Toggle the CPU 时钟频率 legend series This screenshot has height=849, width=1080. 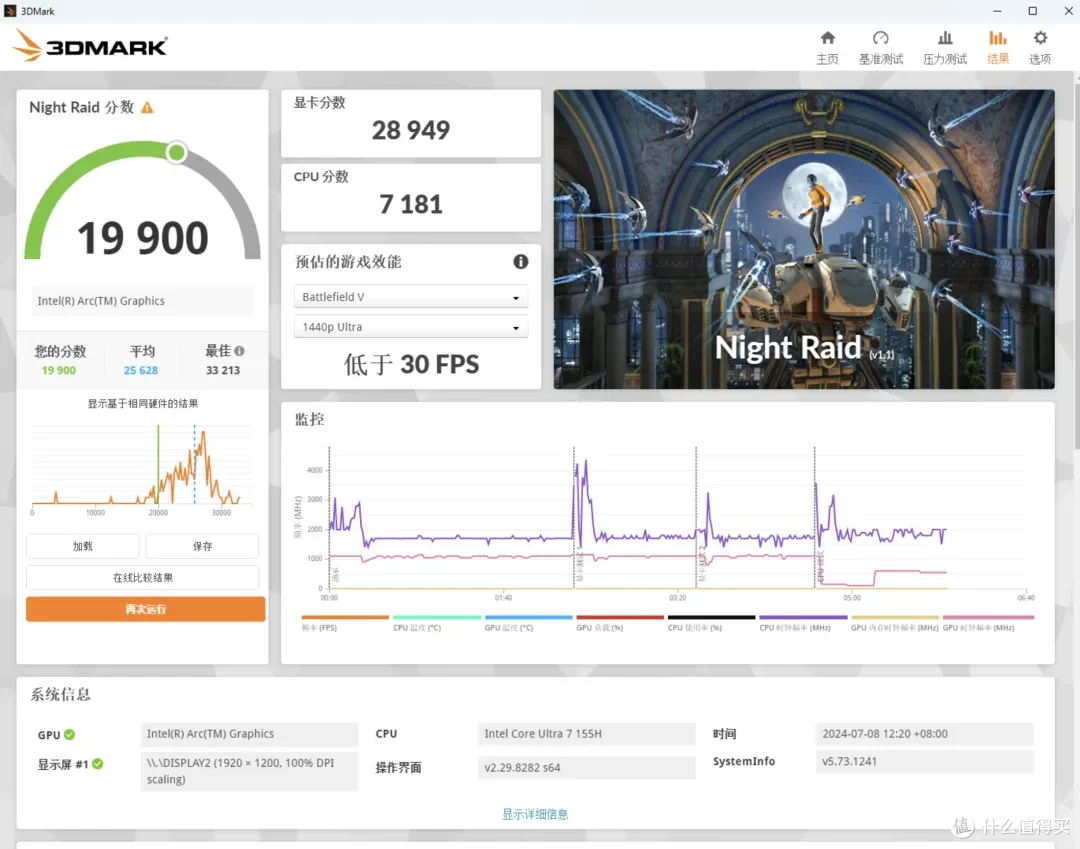pos(803,624)
